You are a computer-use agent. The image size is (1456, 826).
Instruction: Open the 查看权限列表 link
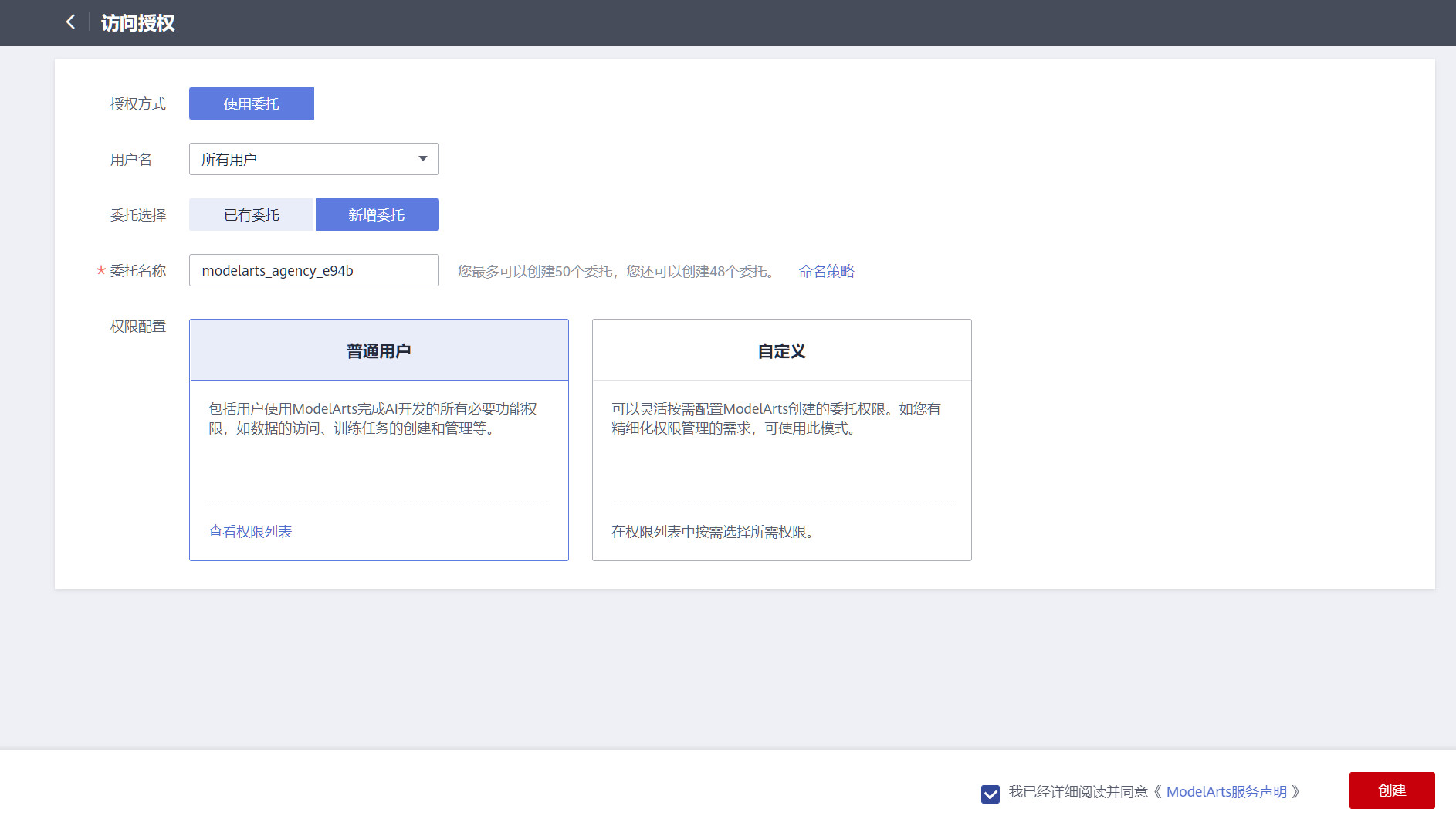click(250, 531)
